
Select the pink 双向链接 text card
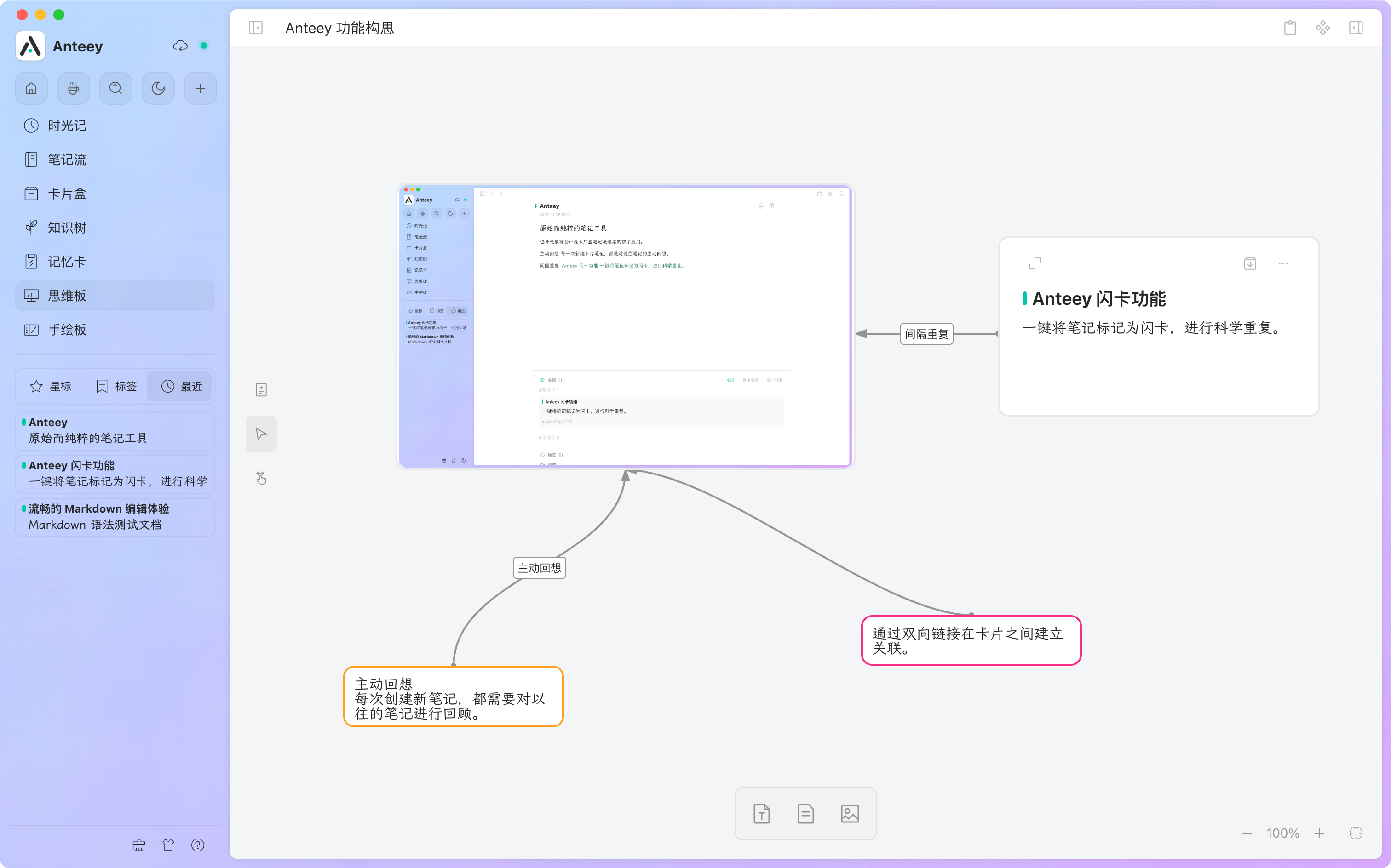pyautogui.click(x=971, y=641)
